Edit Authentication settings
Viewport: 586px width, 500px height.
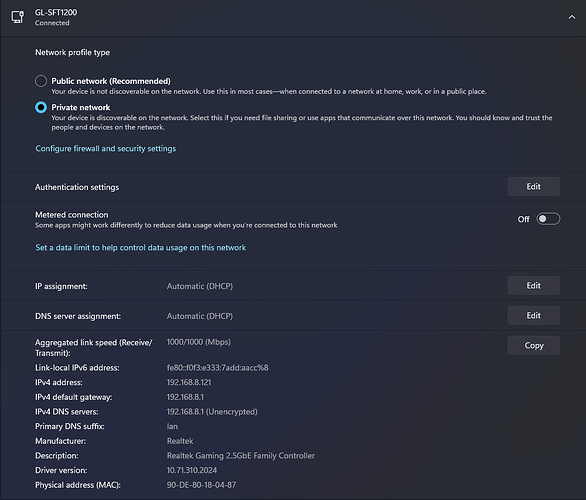[533, 186]
